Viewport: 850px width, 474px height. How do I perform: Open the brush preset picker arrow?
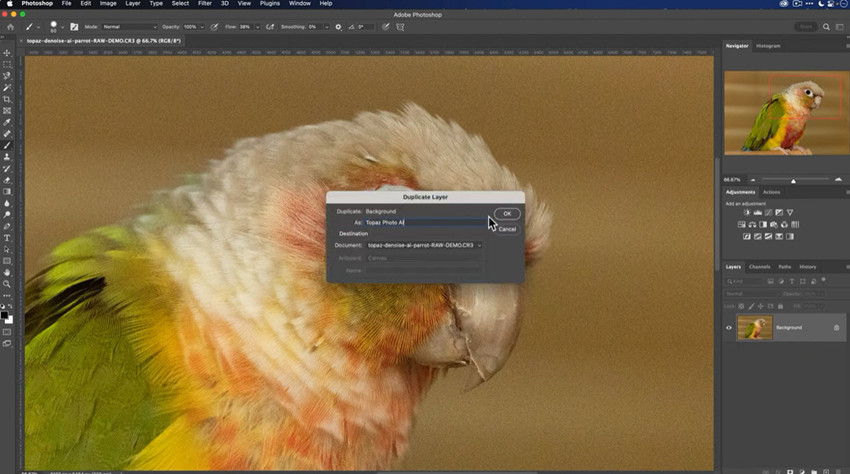tap(62, 27)
